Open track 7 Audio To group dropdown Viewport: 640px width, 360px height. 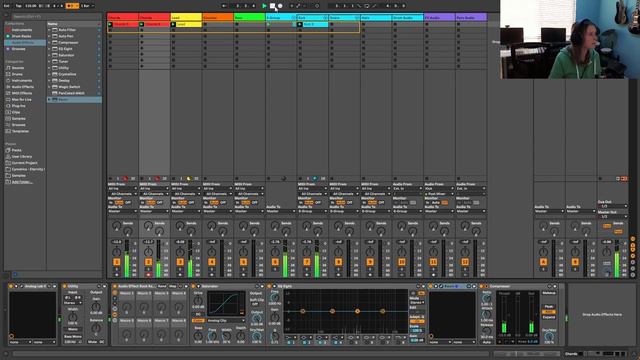tap(313, 211)
